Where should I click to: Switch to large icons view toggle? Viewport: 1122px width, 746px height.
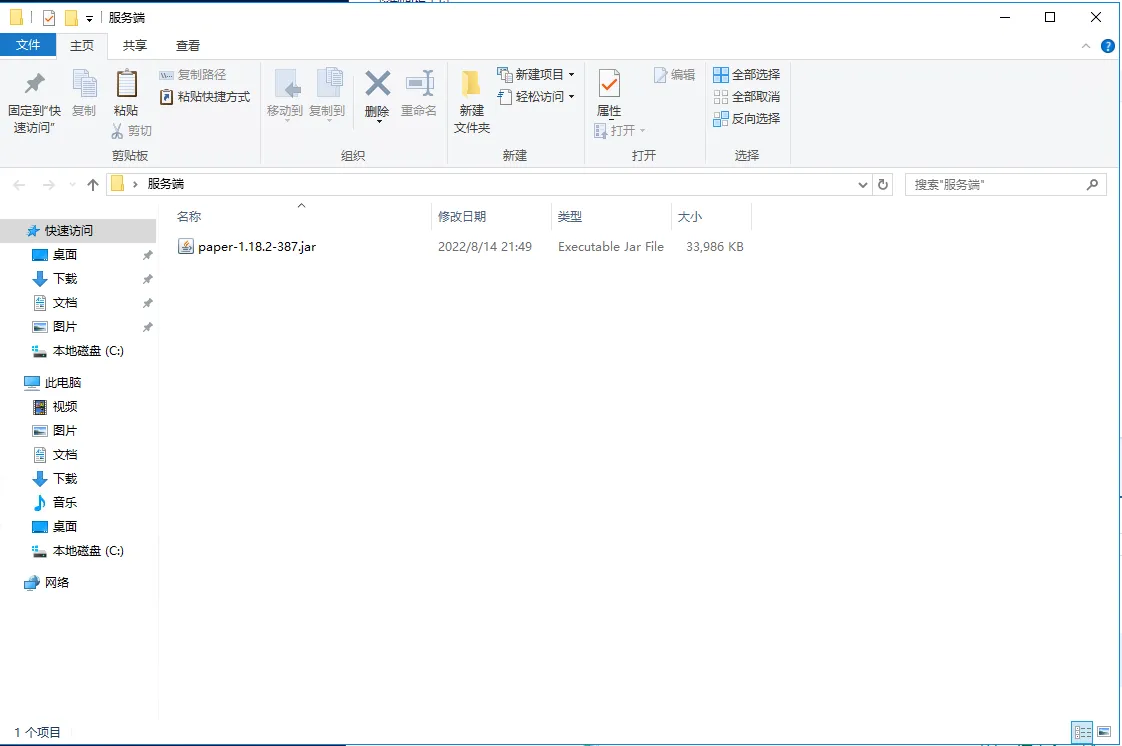point(1104,732)
